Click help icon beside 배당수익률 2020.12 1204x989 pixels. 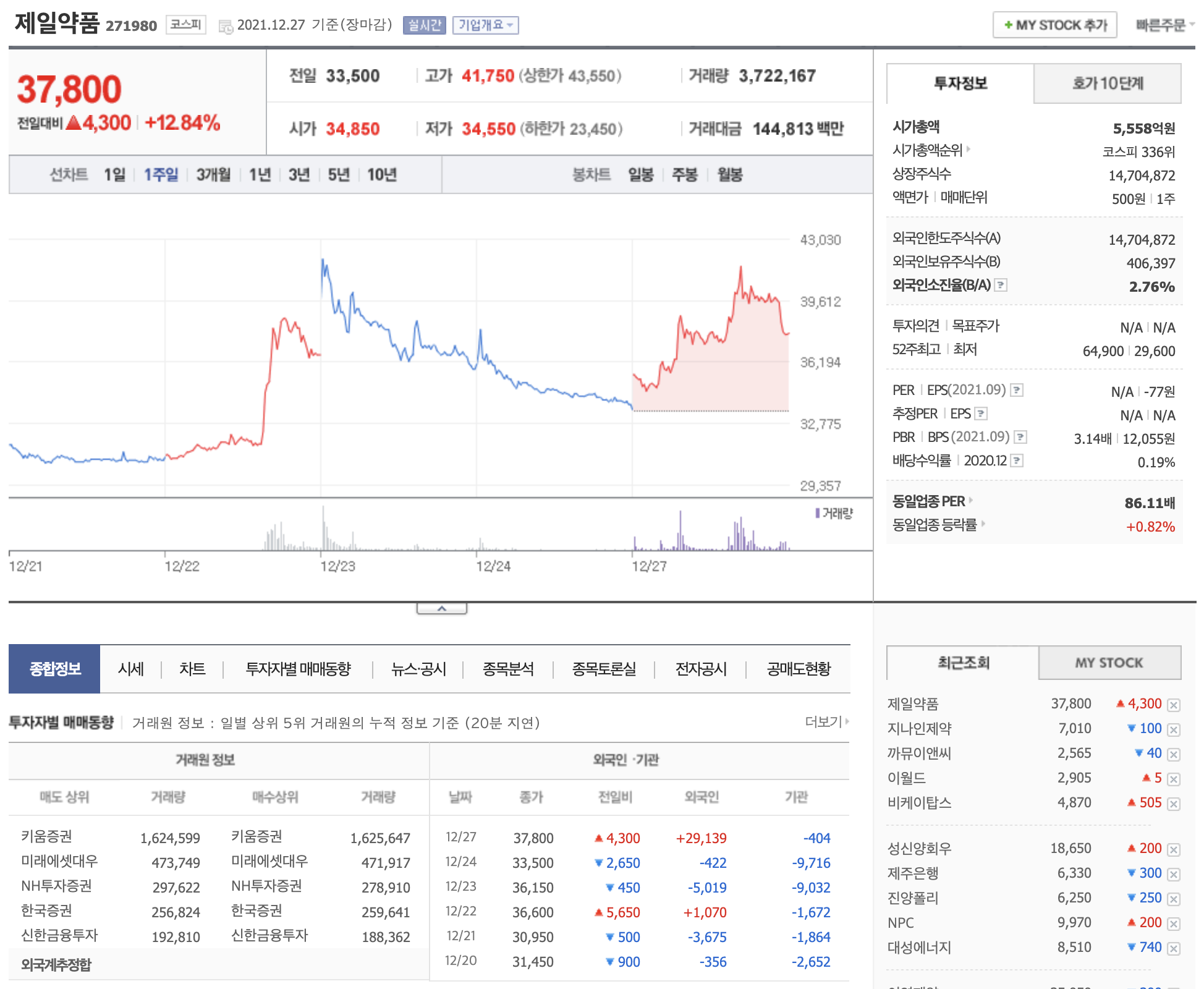click(1017, 461)
